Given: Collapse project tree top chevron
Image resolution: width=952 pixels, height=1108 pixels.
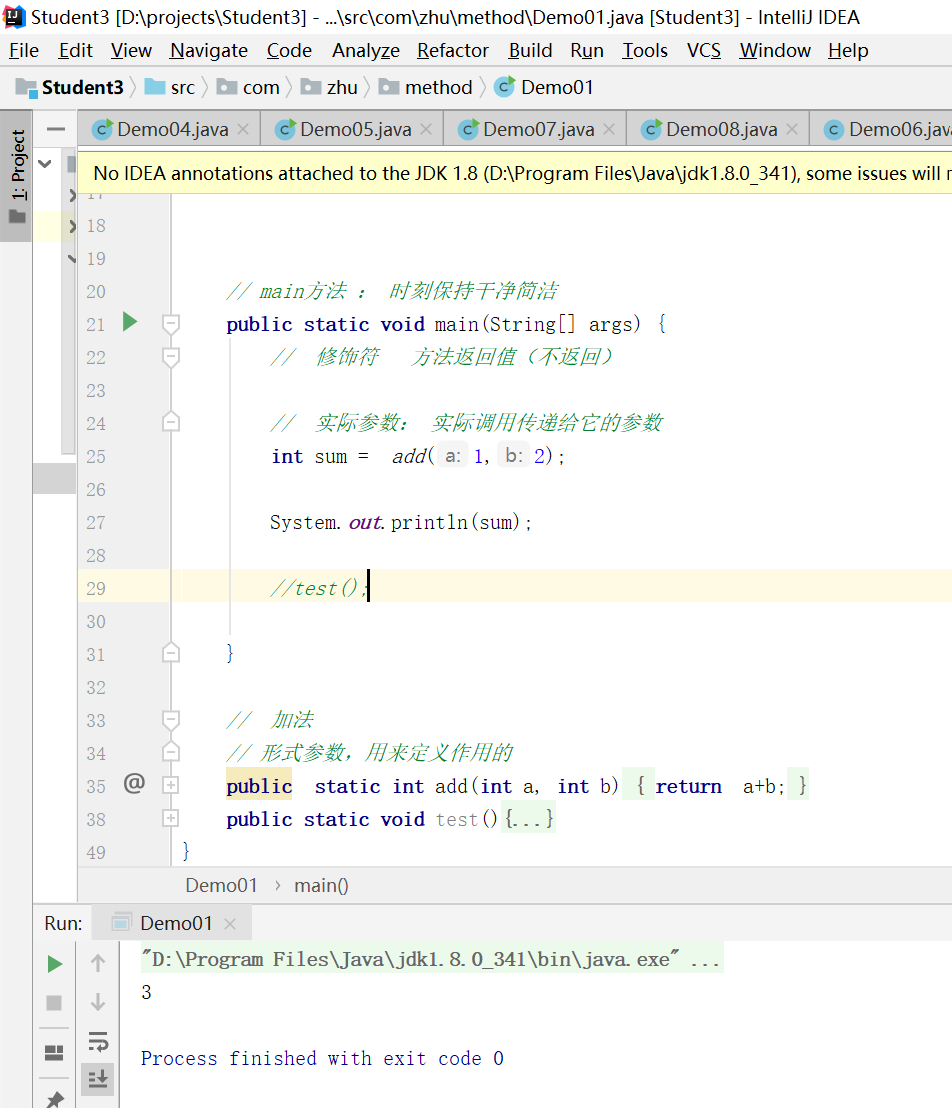Looking at the screenshot, I should click(45, 164).
